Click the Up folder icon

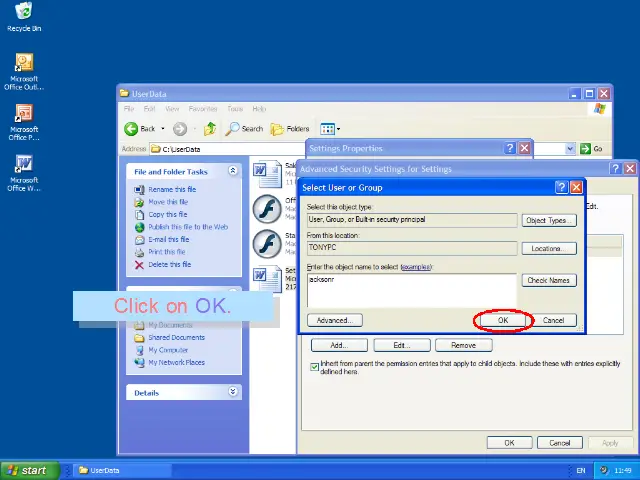tap(210, 129)
